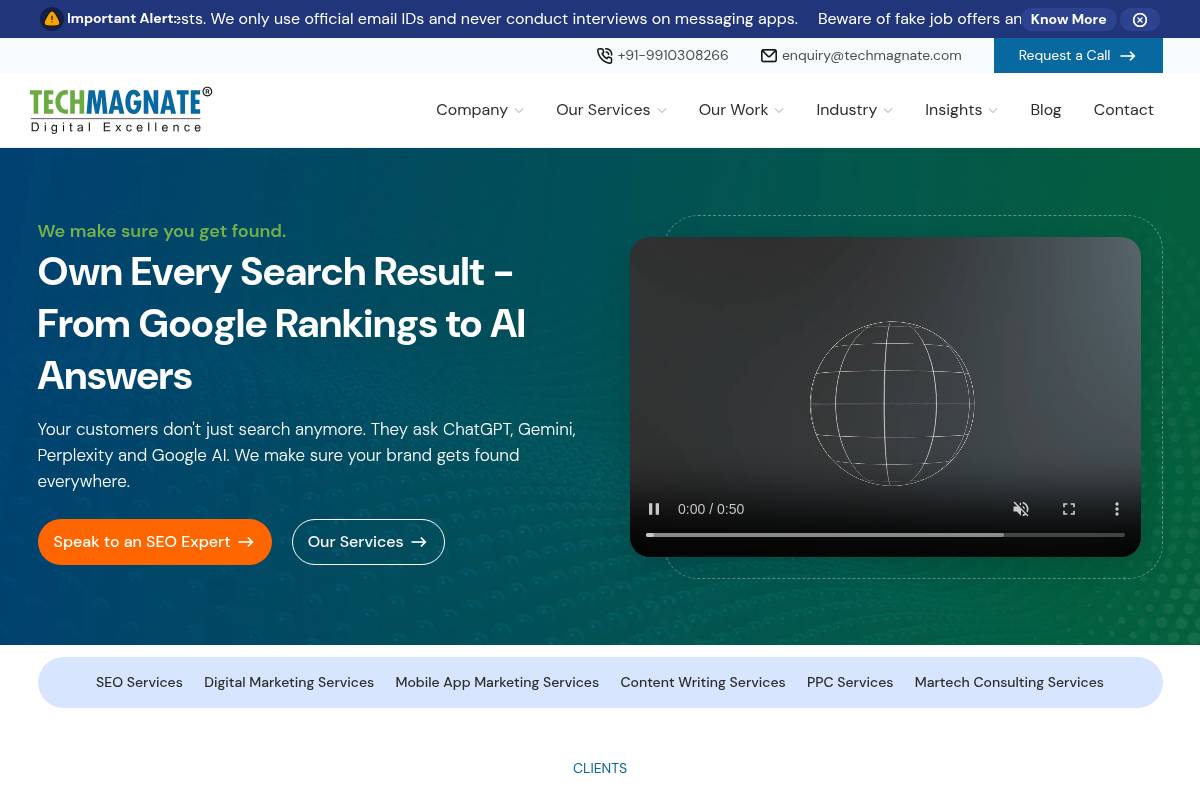
Task: Click the phone icon in top bar
Action: click(x=605, y=56)
